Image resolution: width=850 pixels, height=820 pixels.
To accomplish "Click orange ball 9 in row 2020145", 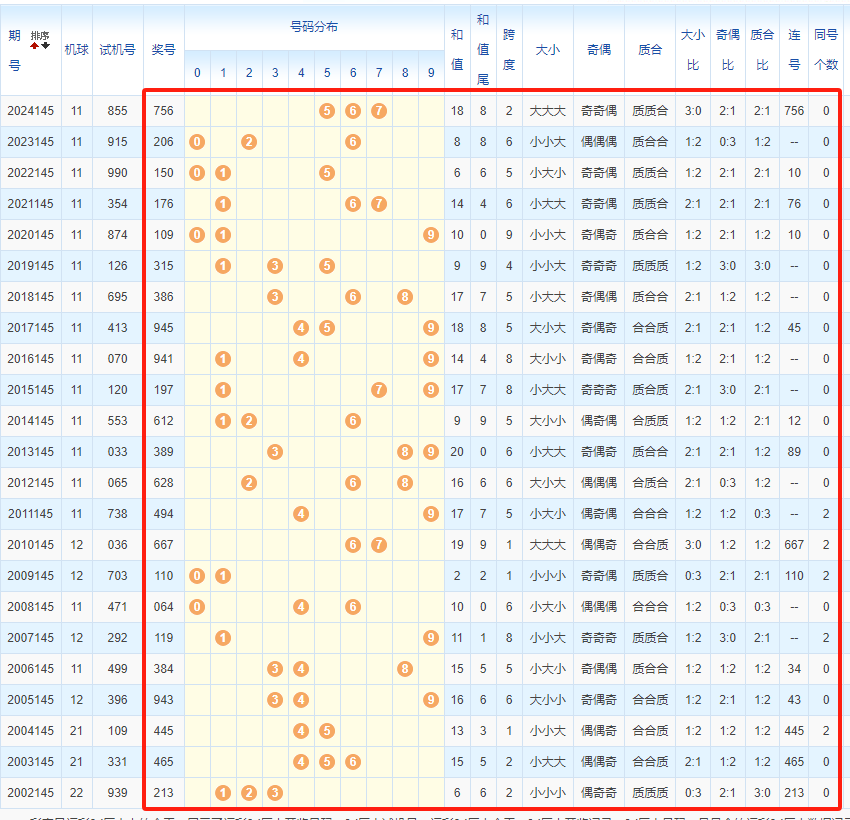I will (x=431, y=235).
